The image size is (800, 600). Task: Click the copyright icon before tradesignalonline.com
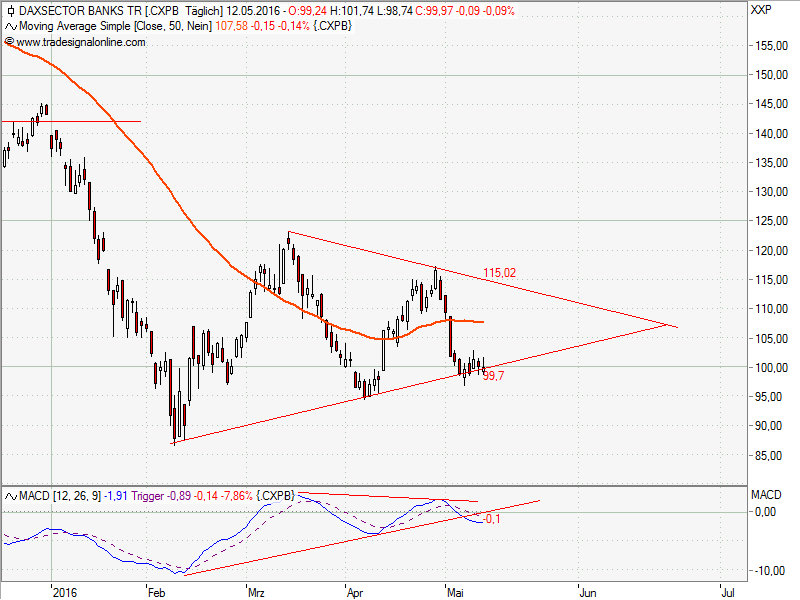pos(10,42)
